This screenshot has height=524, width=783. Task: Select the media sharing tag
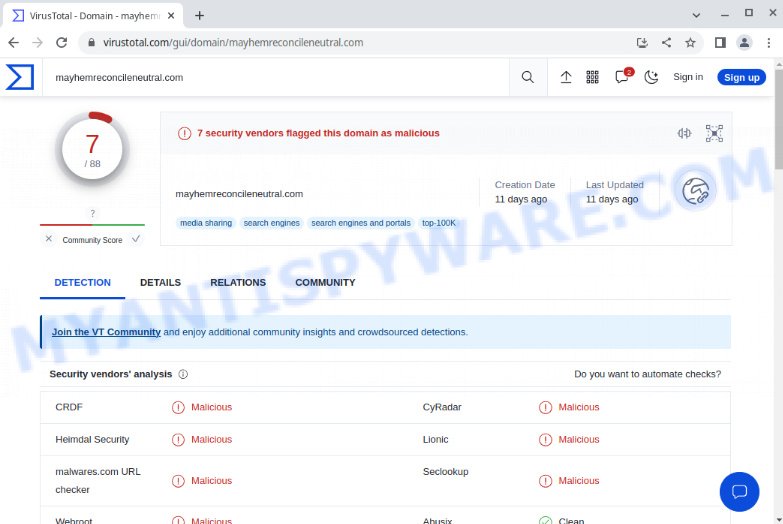pyautogui.click(x=206, y=223)
